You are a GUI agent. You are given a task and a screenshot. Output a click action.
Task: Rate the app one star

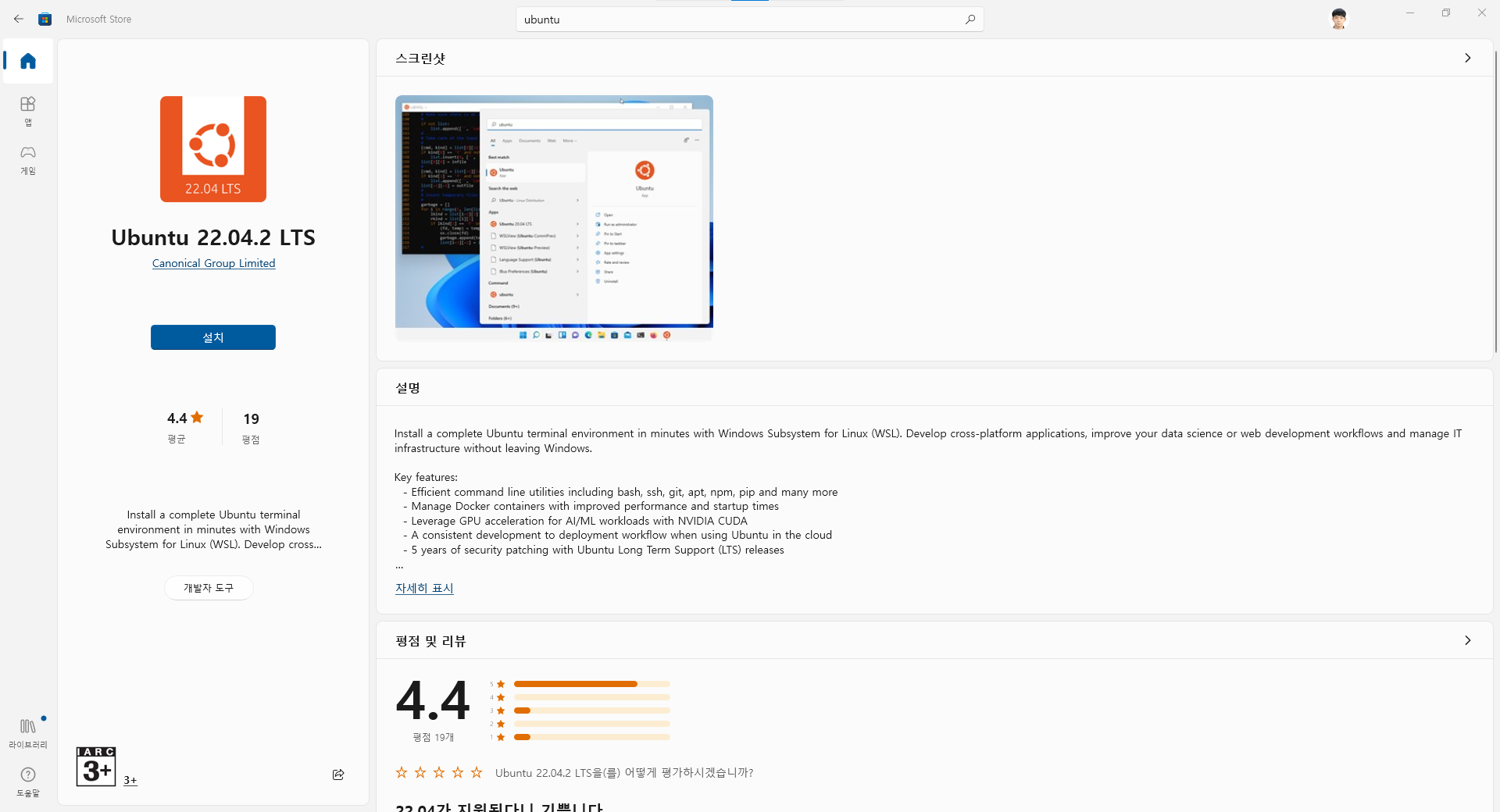(x=402, y=772)
